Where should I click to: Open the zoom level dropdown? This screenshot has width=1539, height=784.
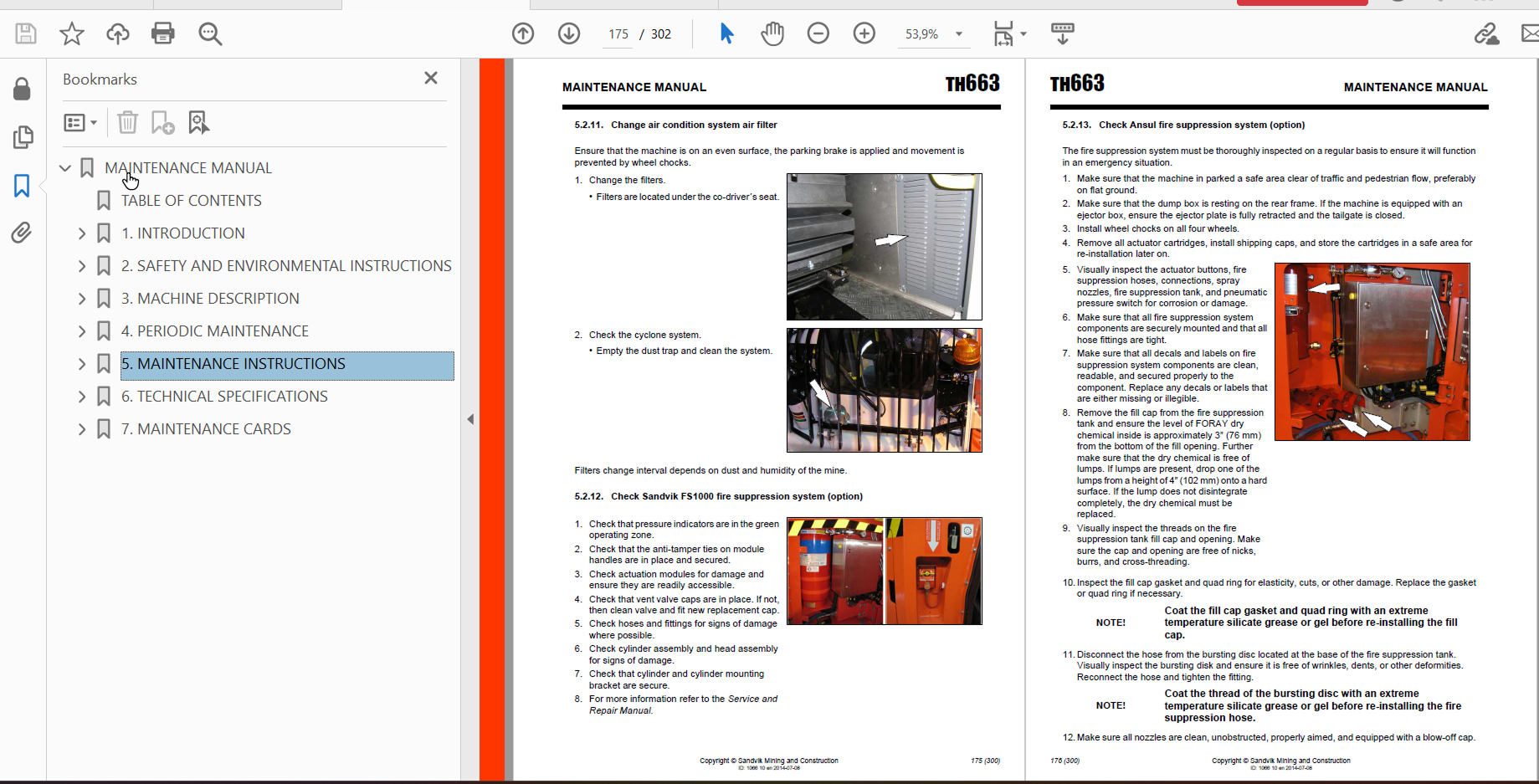tap(959, 34)
